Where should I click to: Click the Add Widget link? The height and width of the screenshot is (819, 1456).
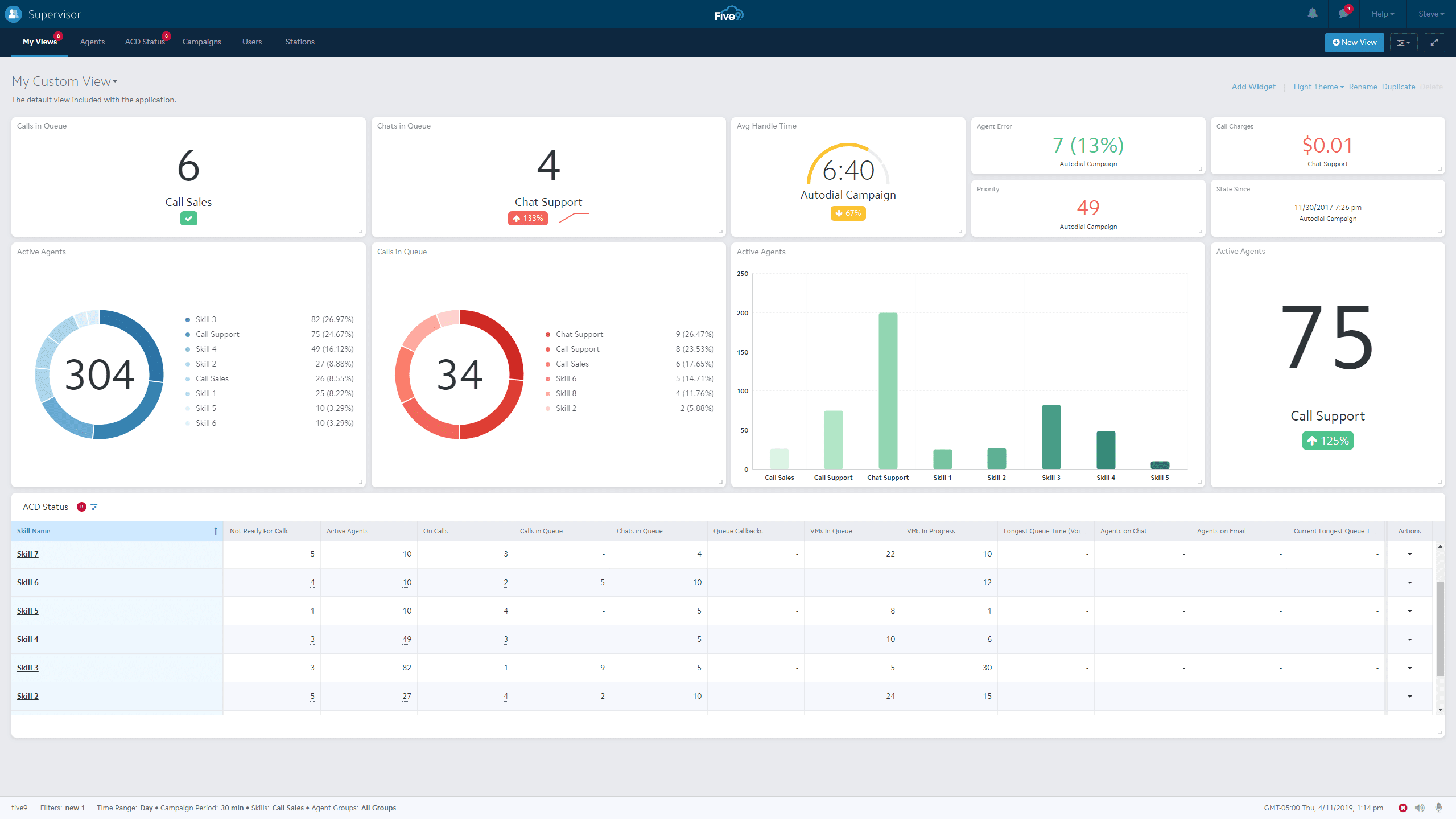[x=1253, y=87]
